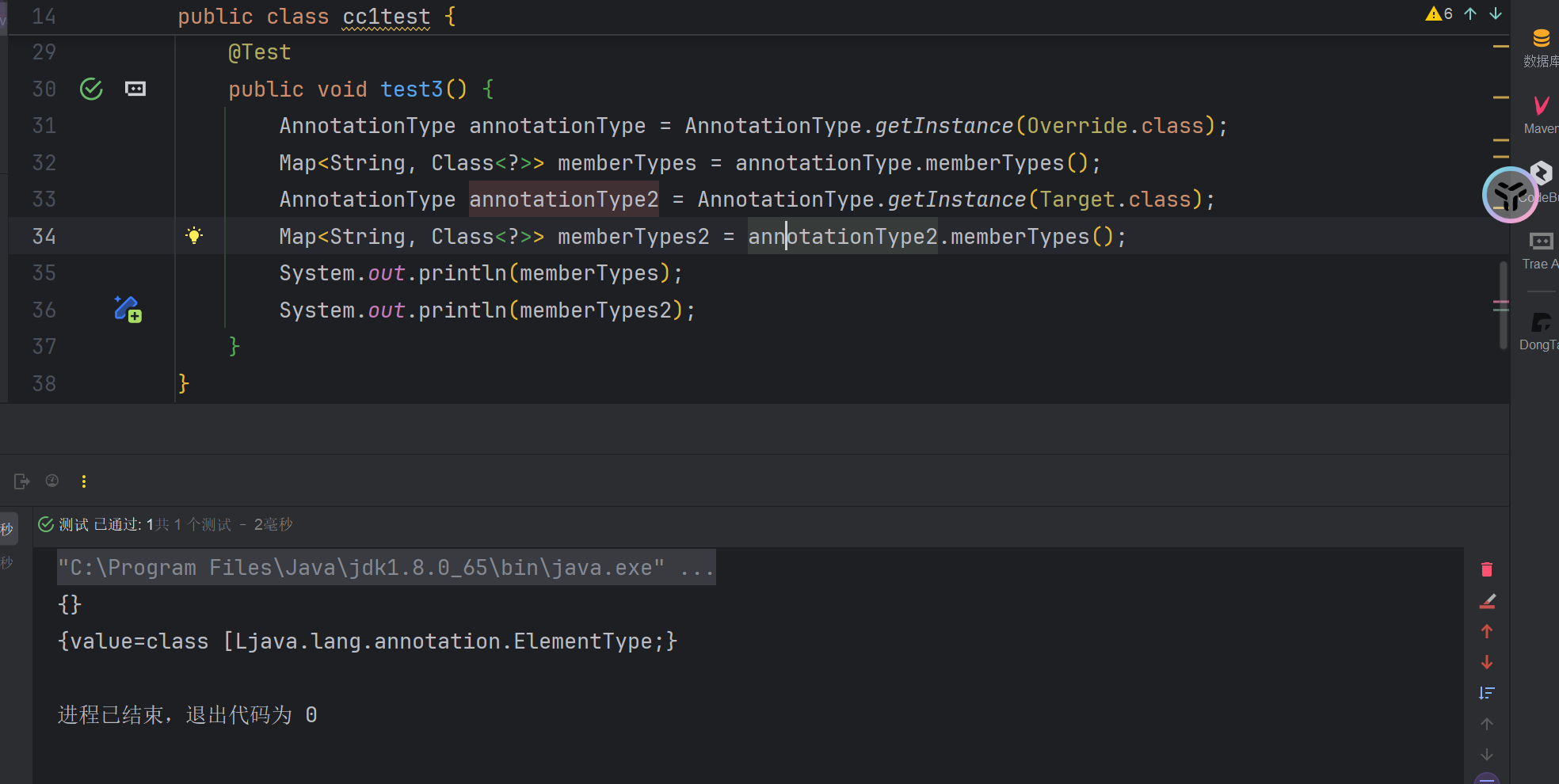
Task: Click the java.exe command line in console
Action: point(386,568)
